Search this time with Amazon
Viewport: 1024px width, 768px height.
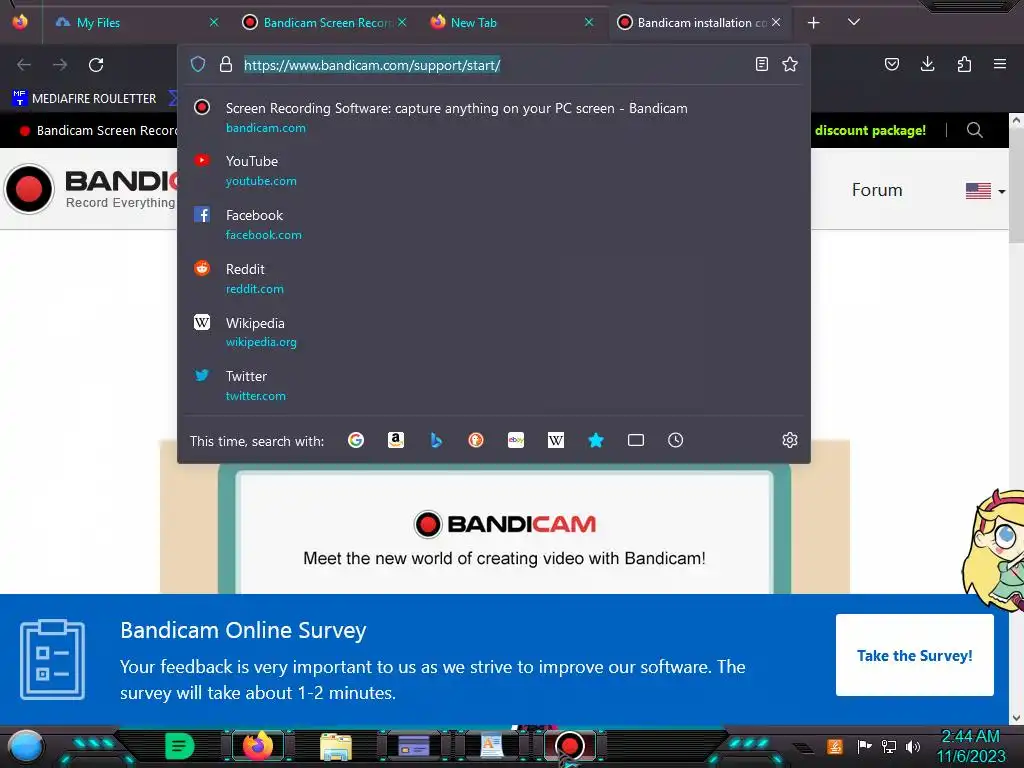click(x=396, y=440)
